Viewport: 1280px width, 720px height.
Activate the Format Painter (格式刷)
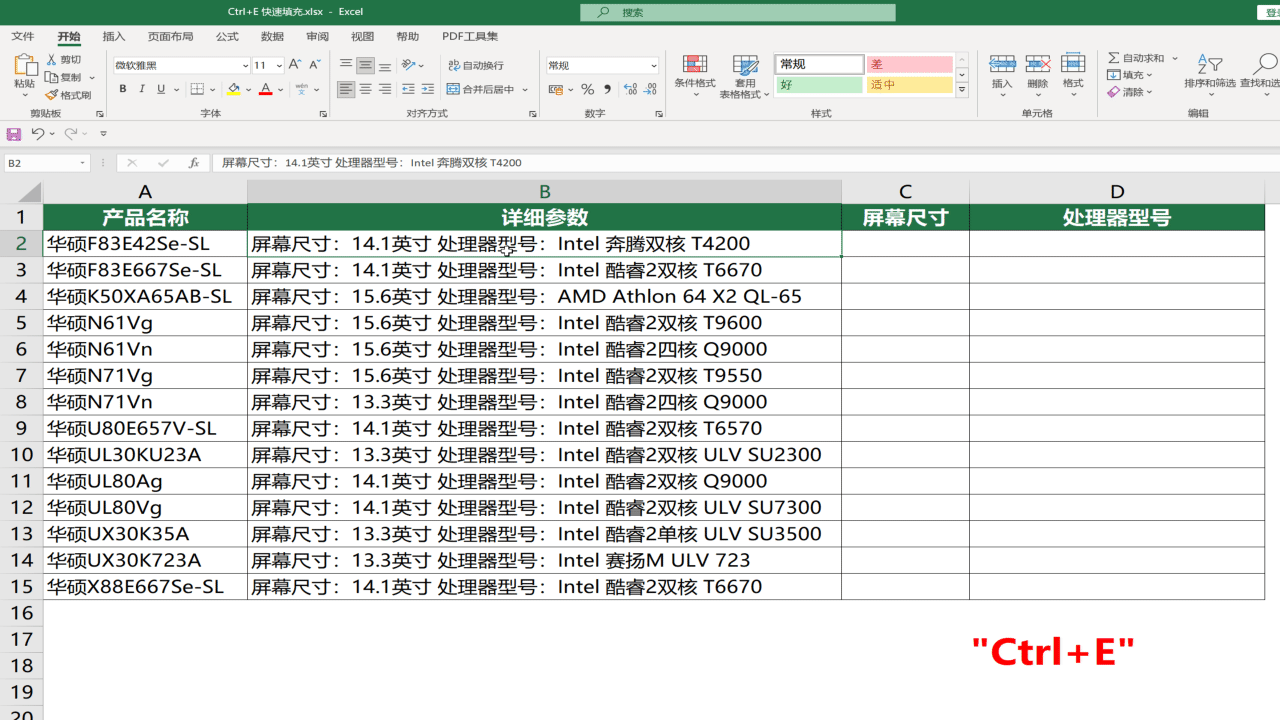[69, 95]
